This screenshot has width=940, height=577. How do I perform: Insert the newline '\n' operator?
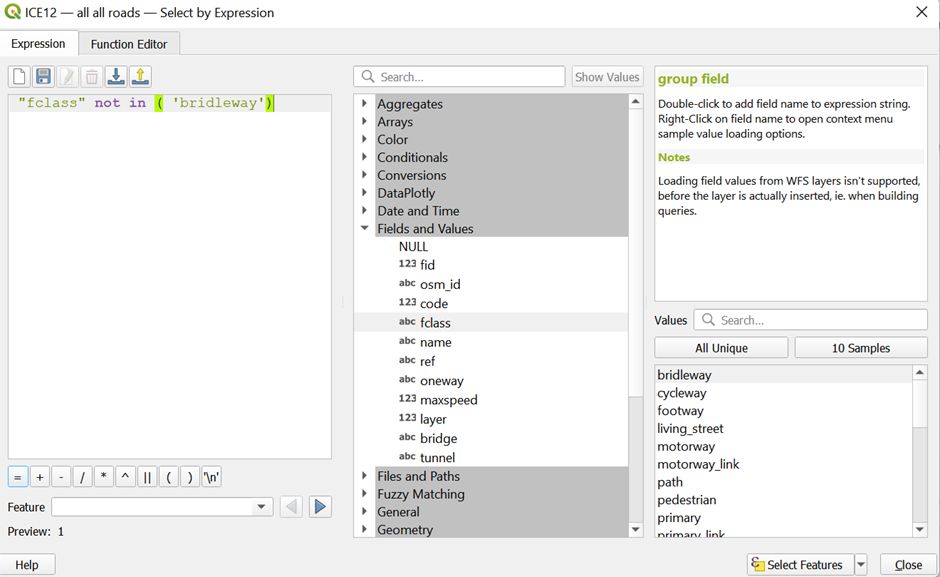pyautogui.click(x=211, y=477)
